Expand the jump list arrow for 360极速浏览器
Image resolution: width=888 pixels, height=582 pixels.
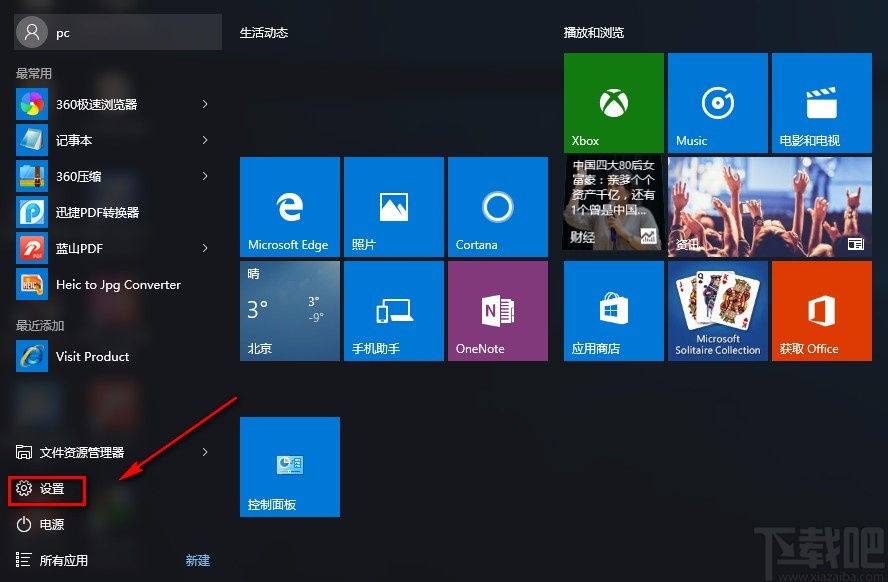click(204, 104)
